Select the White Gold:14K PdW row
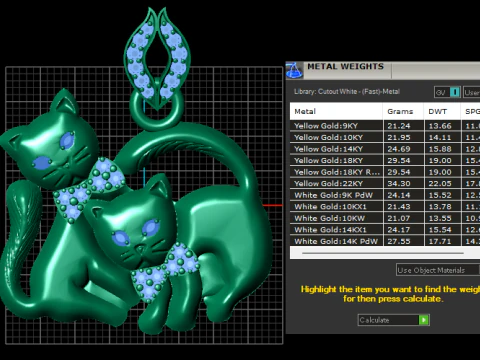 point(385,241)
